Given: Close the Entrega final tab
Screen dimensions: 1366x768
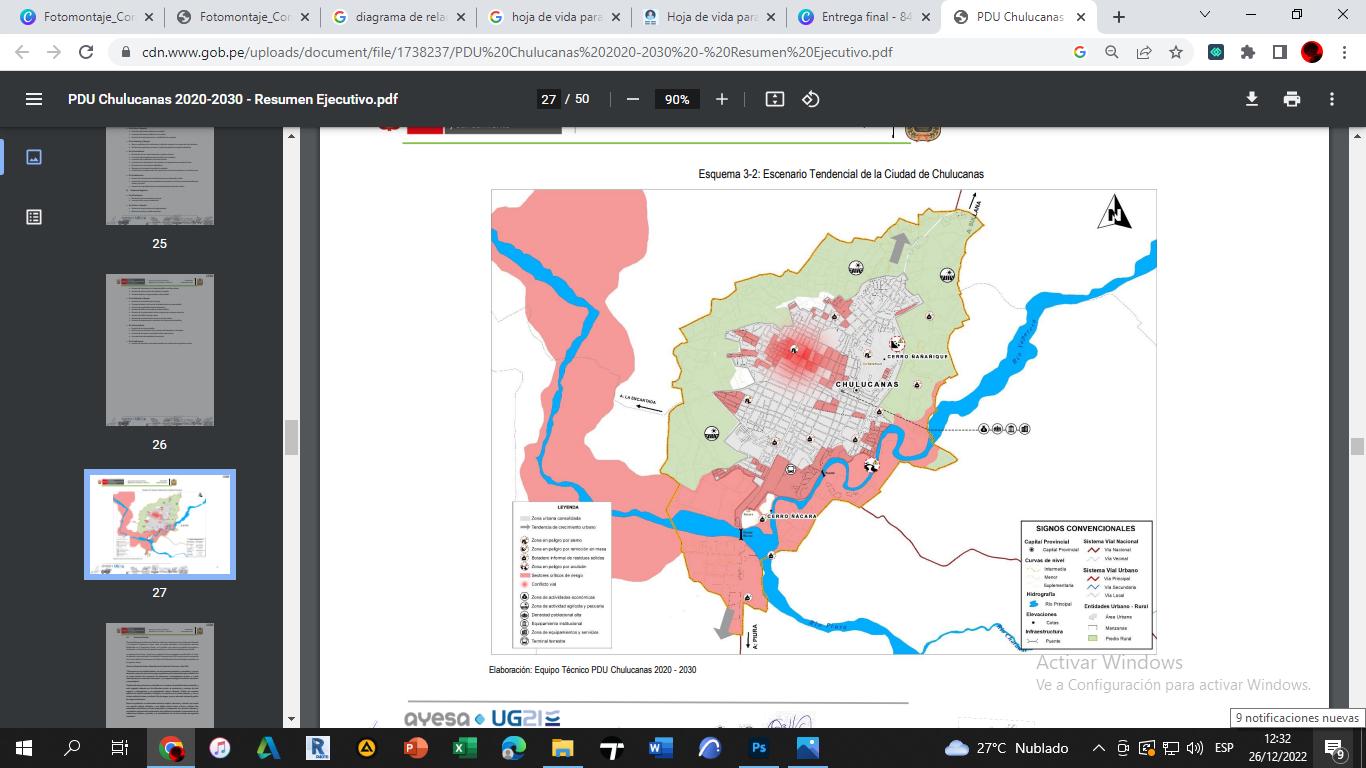Looking at the screenshot, I should tap(927, 17).
